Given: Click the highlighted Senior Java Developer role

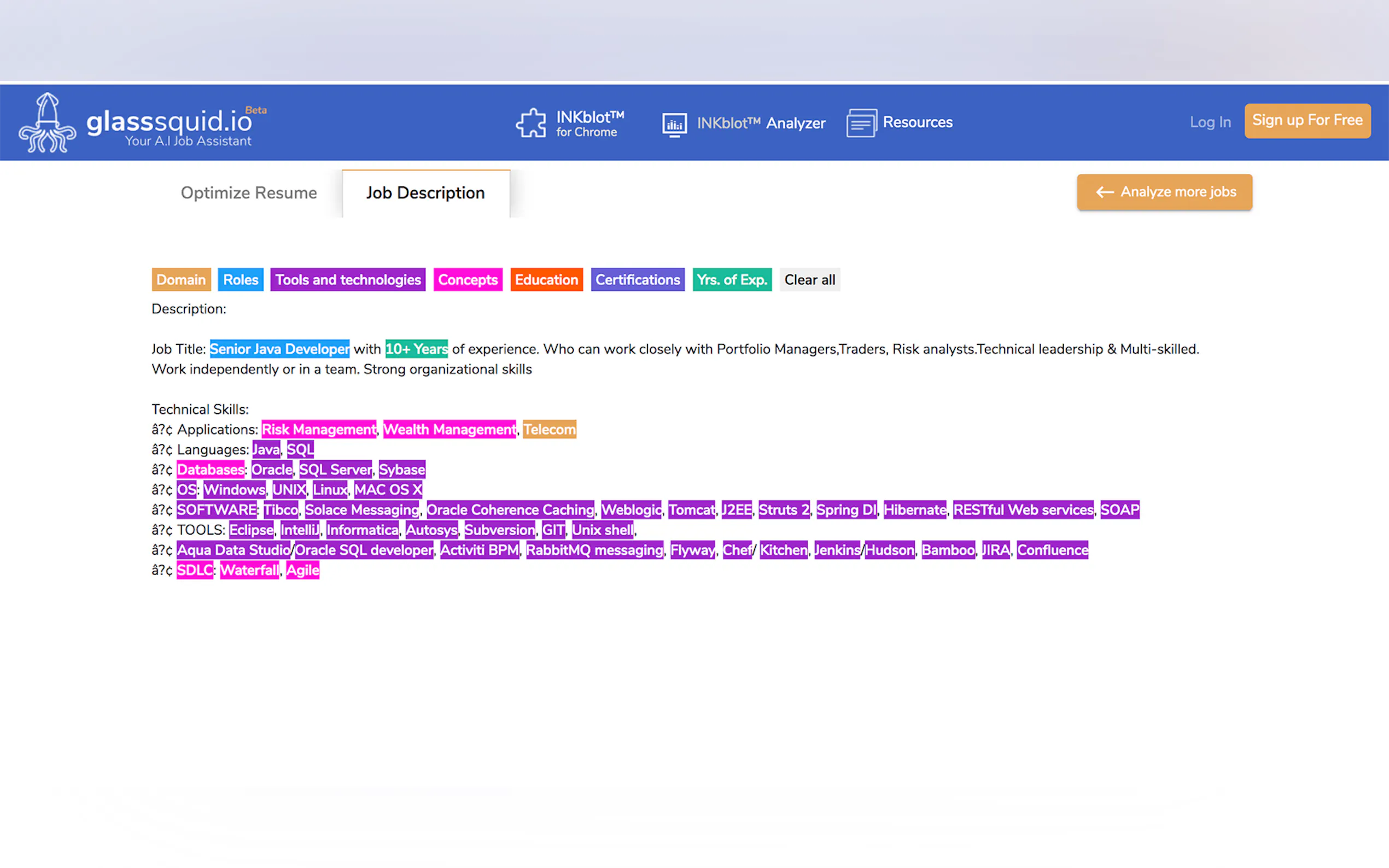Looking at the screenshot, I should click(x=279, y=349).
